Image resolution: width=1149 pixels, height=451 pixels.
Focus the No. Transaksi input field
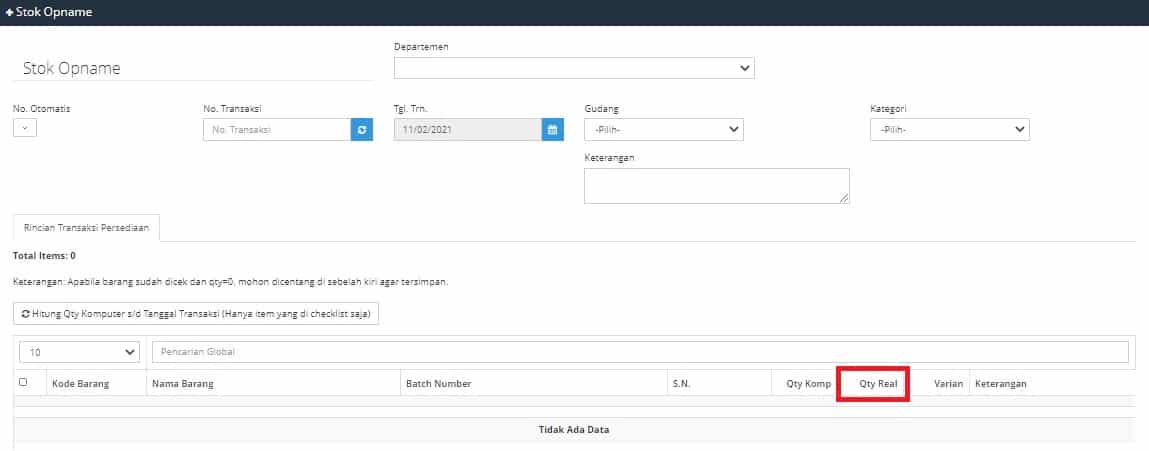pos(277,130)
